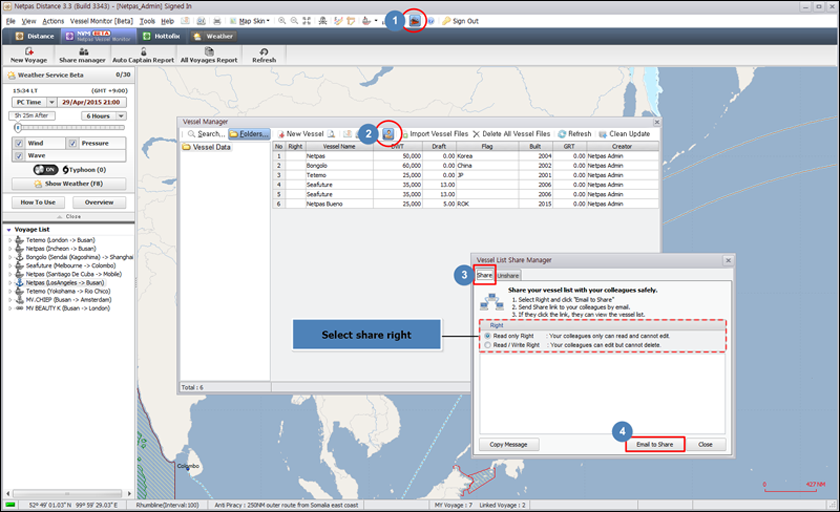Open the Actions menu

(x=53, y=21)
